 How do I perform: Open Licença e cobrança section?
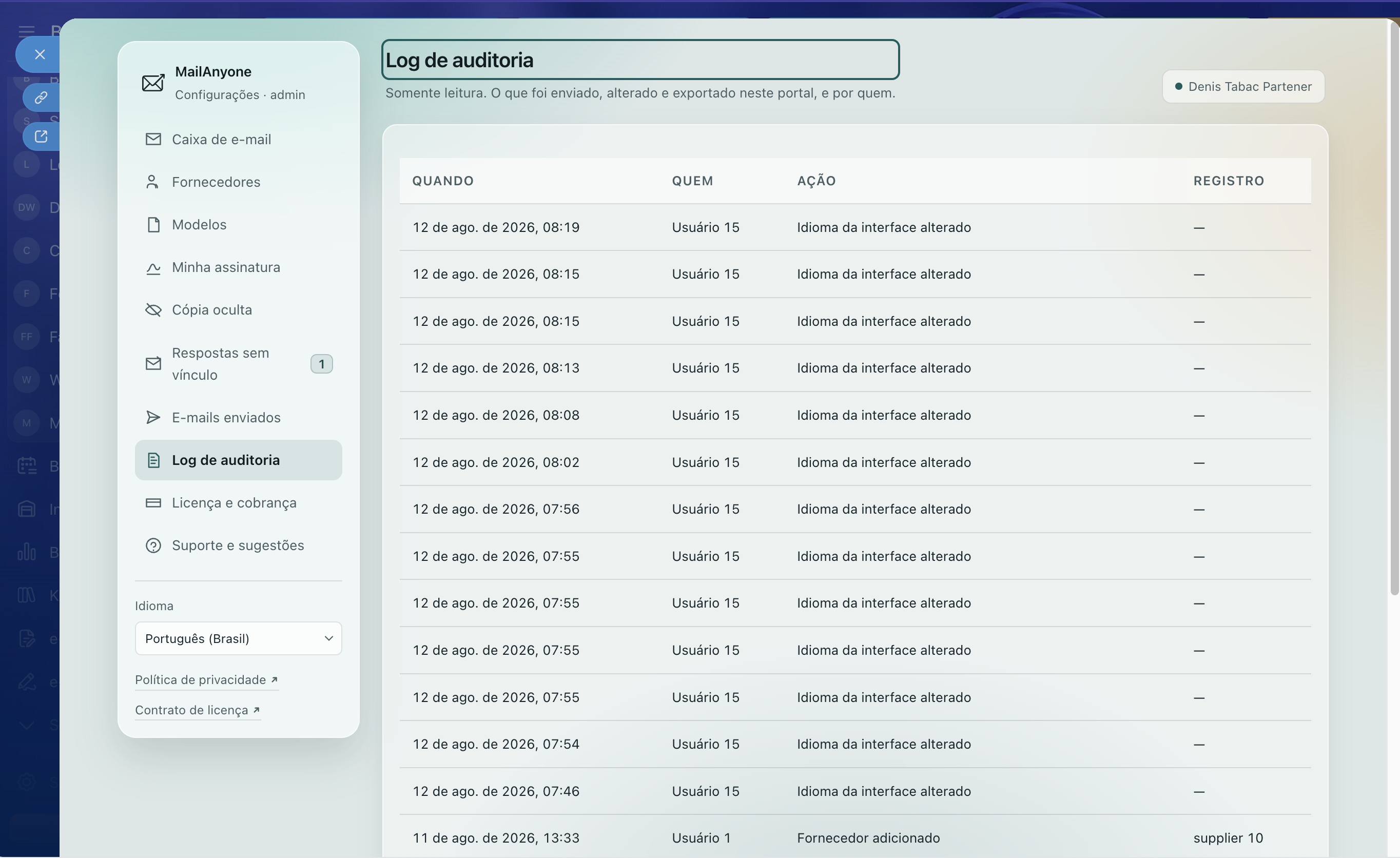pyautogui.click(x=238, y=503)
